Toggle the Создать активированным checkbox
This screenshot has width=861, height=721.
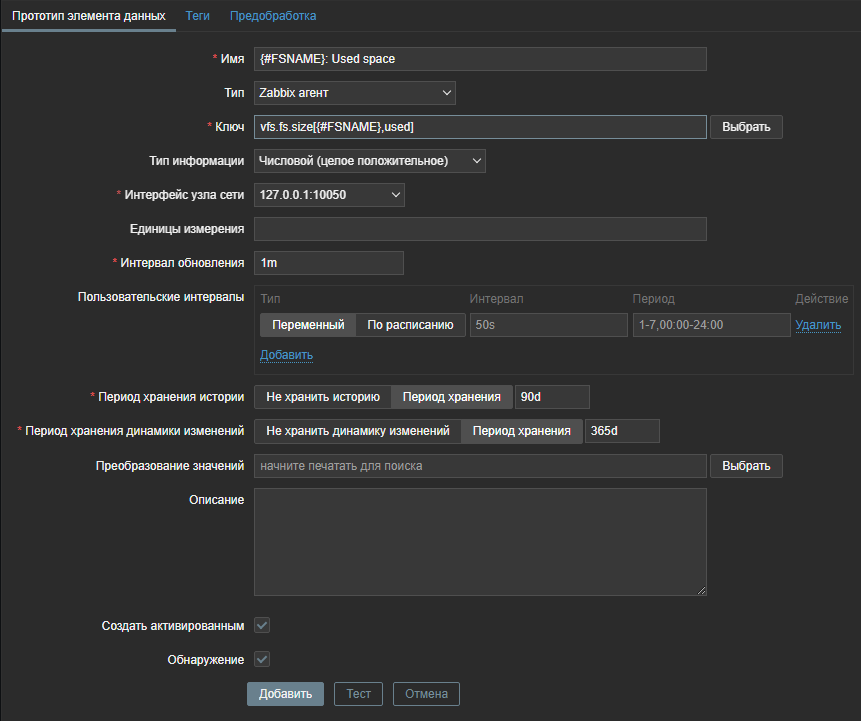tap(262, 626)
